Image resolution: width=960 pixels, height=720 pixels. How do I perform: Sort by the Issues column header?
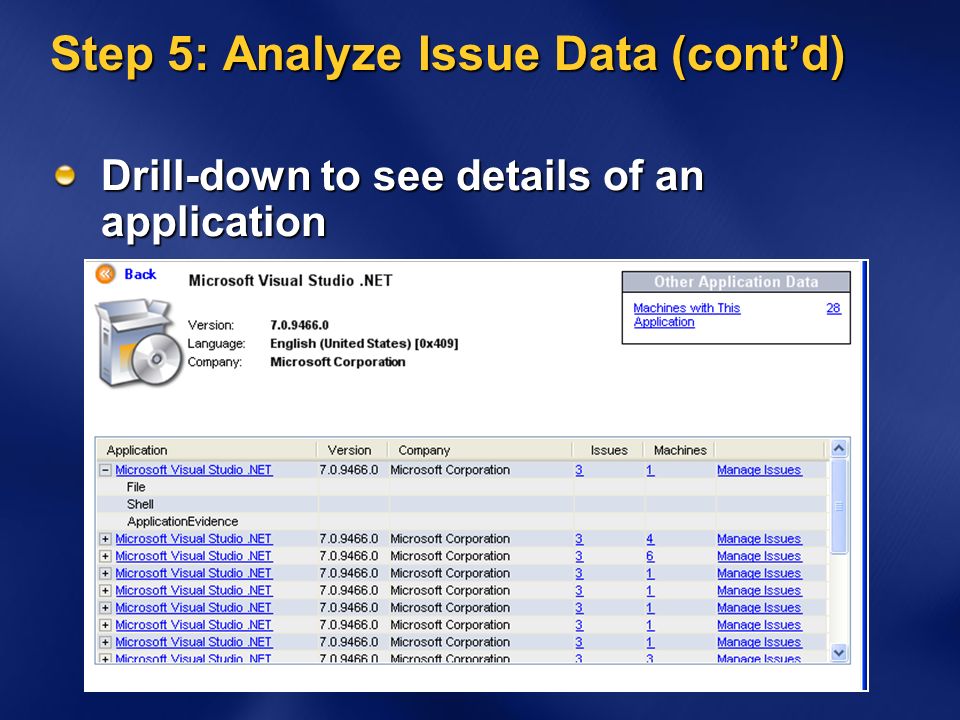pyautogui.click(x=609, y=450)
